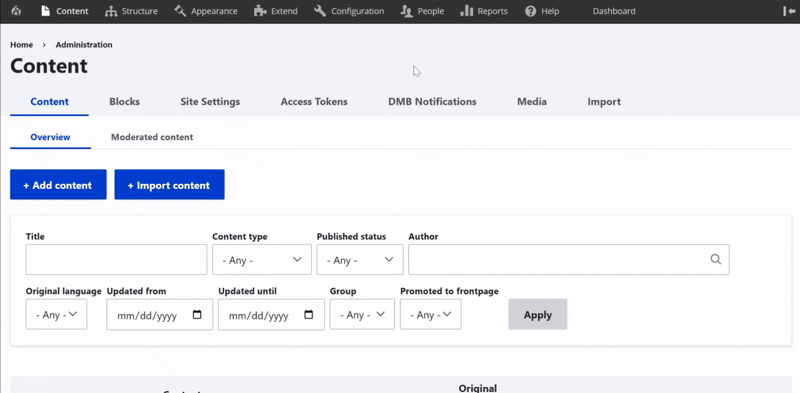Click the Apply filter button
800x393 pixels.
(x=538, y=314)
